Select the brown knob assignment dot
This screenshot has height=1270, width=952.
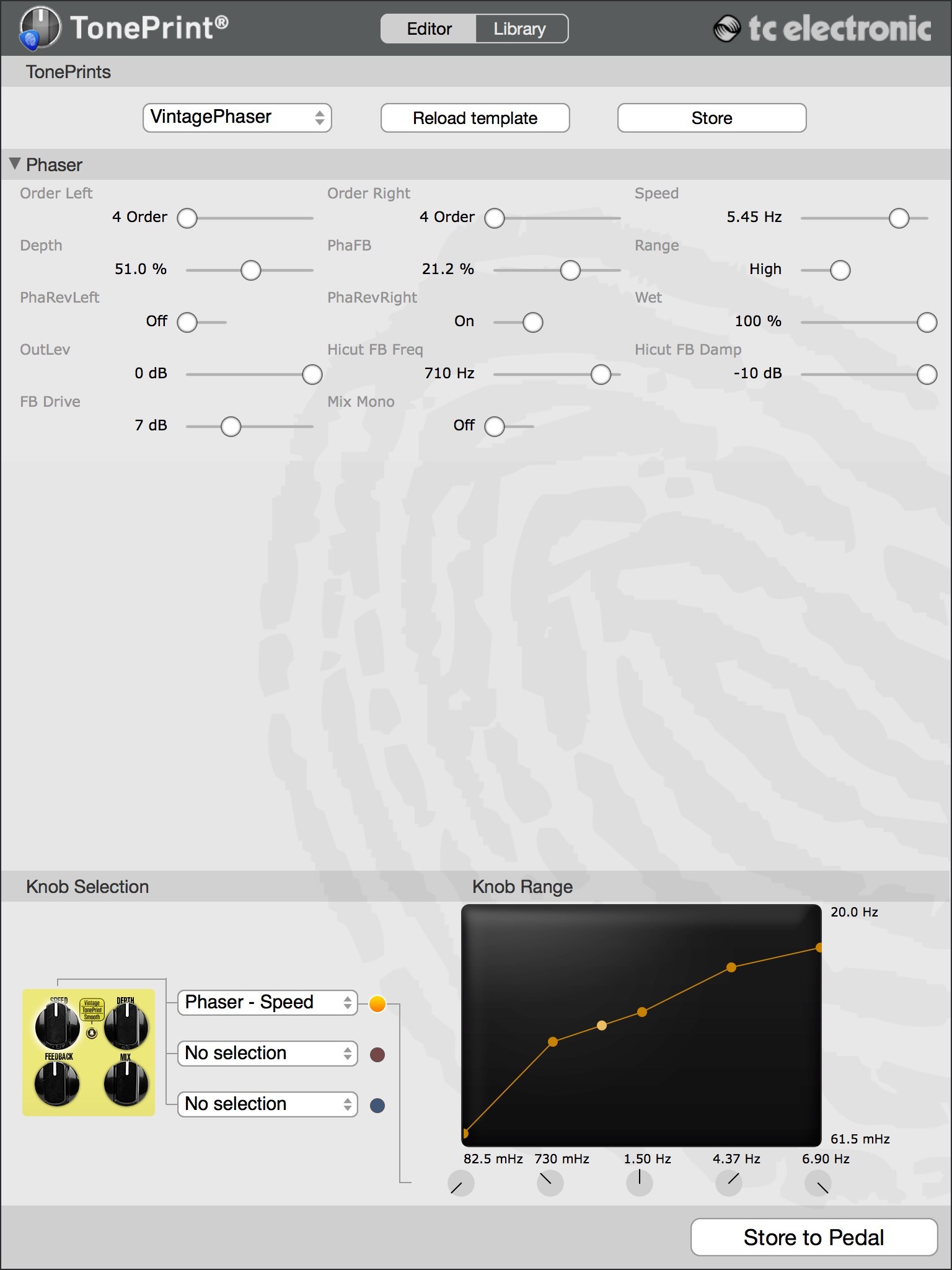(377, 1054)
